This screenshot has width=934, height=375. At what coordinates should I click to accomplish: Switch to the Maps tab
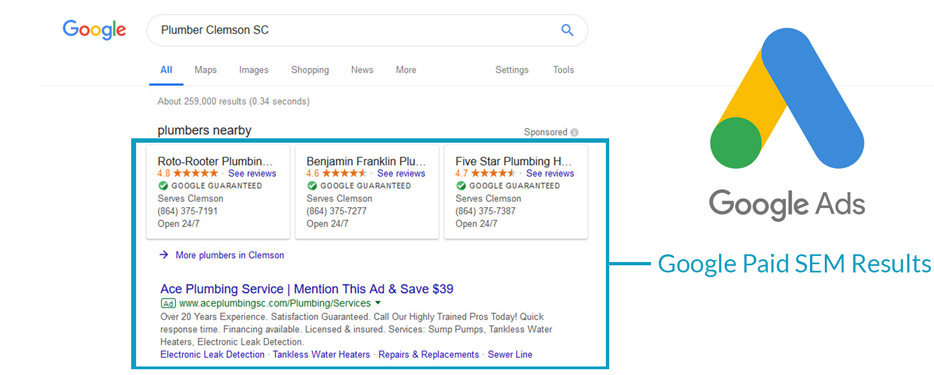click(206, 70)
